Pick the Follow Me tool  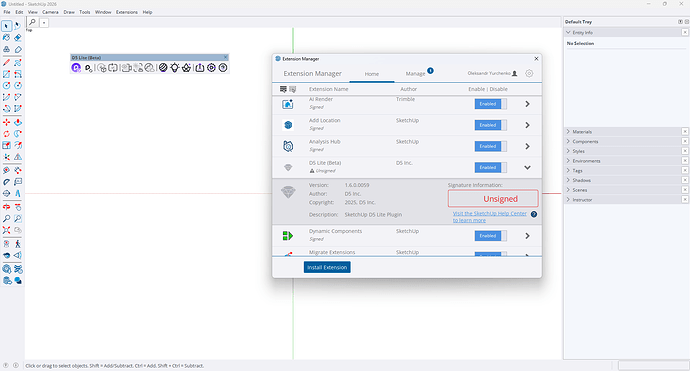click(x=18, y=134)
